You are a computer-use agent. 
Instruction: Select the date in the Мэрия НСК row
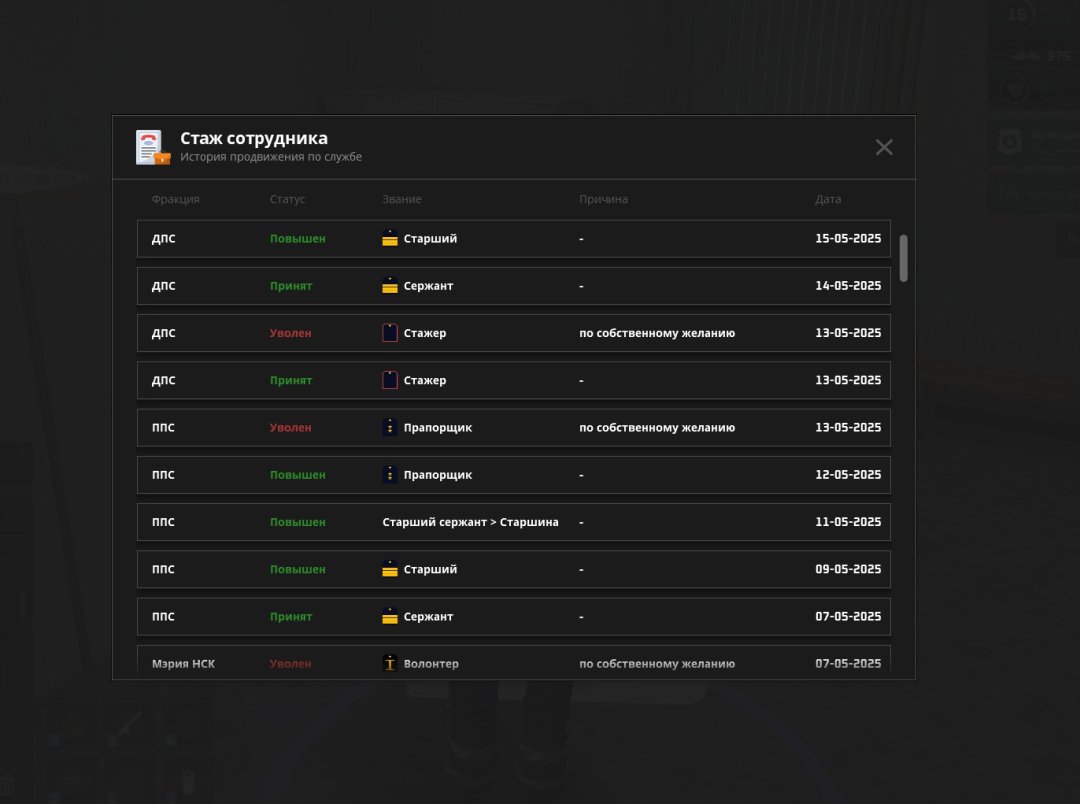[848, 663]
